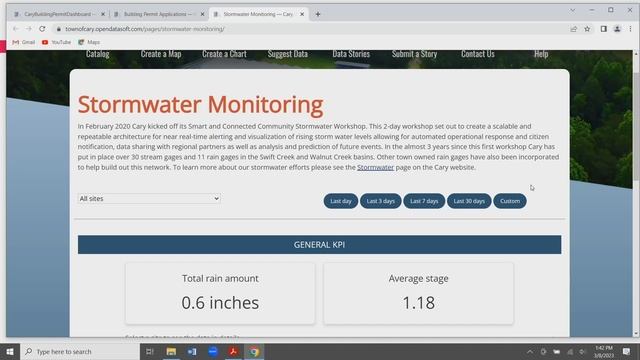Choose the Custom date range button
Image resolution: width=640 pixels, height=360 pixels.
pyautogui.click(x=510, y=201)
